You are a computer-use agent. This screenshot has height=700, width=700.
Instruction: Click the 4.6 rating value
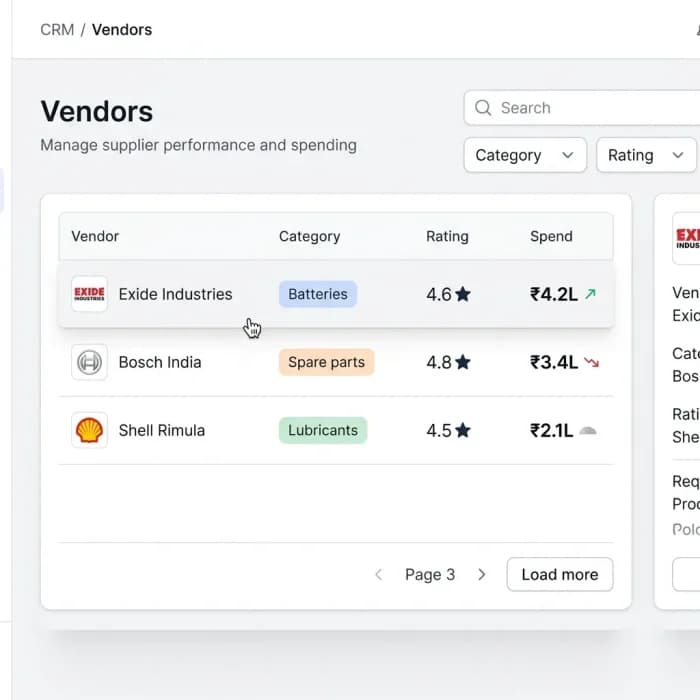coord(439,294)
